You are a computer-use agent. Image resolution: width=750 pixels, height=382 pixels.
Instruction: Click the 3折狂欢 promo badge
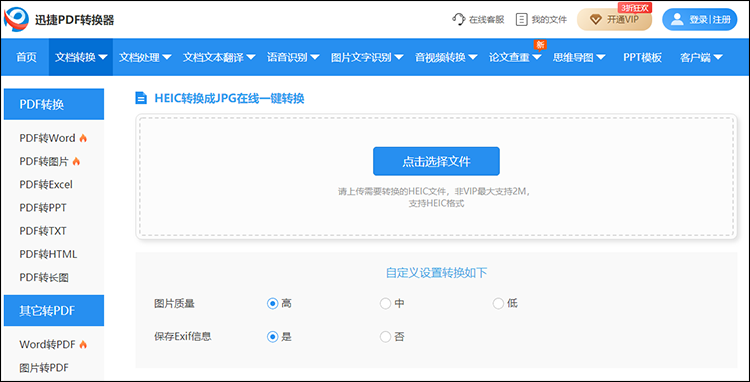635,8
